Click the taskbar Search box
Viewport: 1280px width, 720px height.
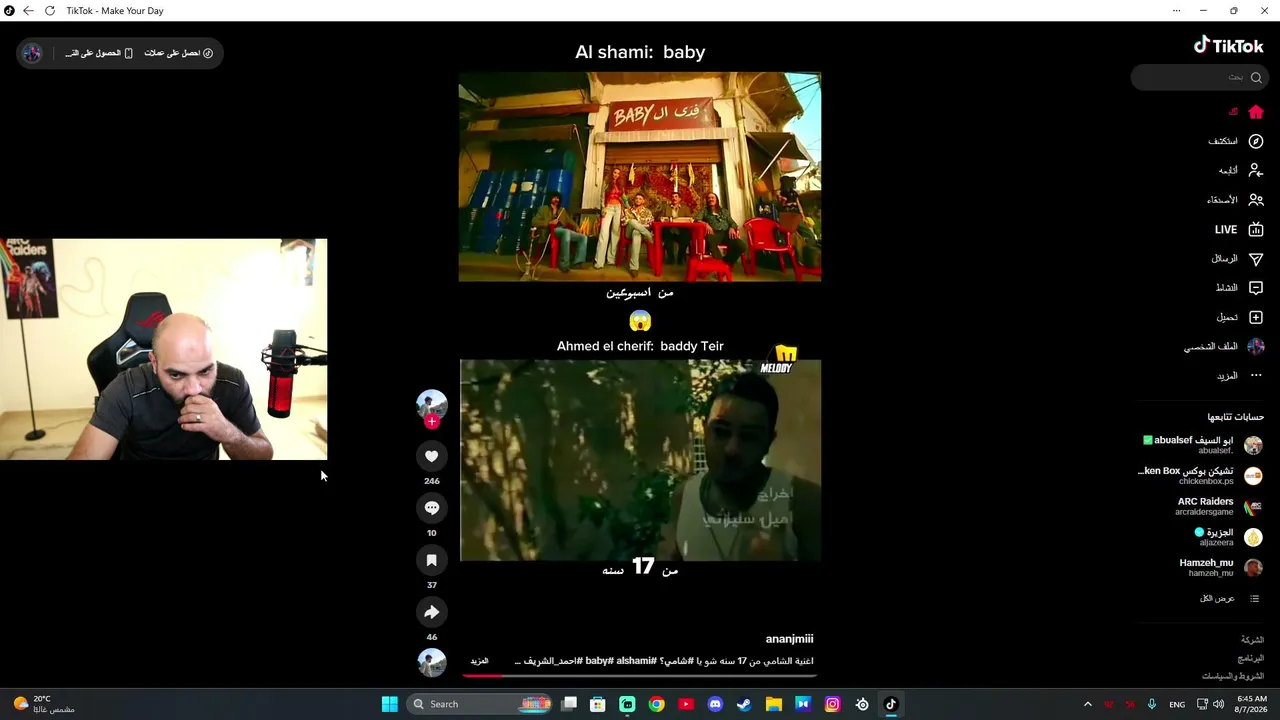(x=481, y=704)
